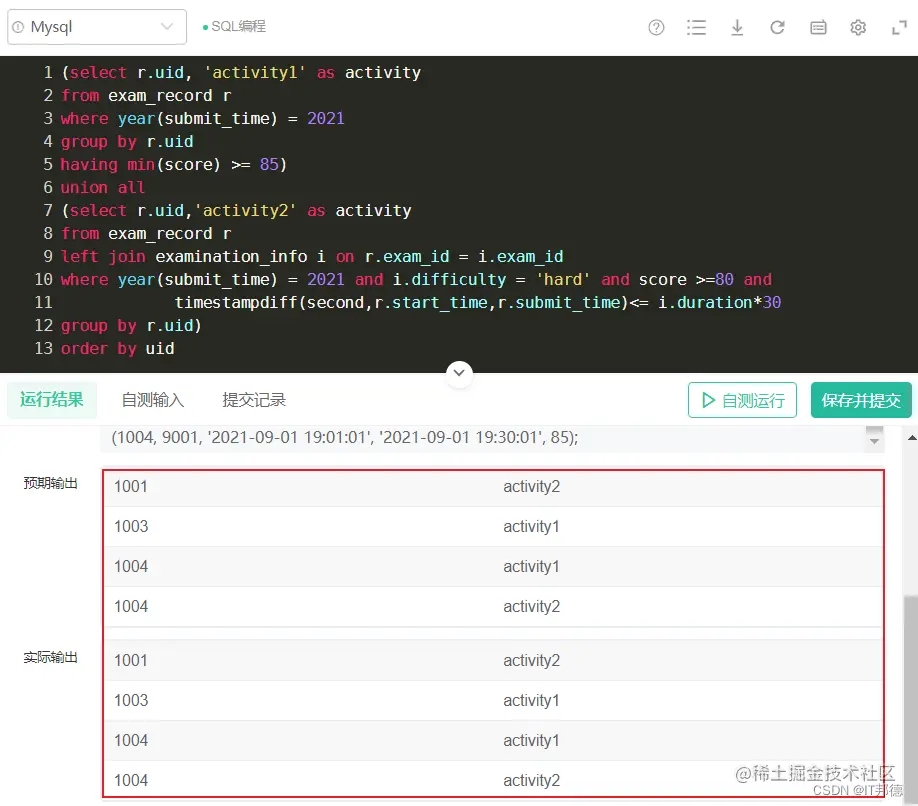Click 'union all' on code line 6
This screenshot has height=806, width=918.
pos(102,187)
